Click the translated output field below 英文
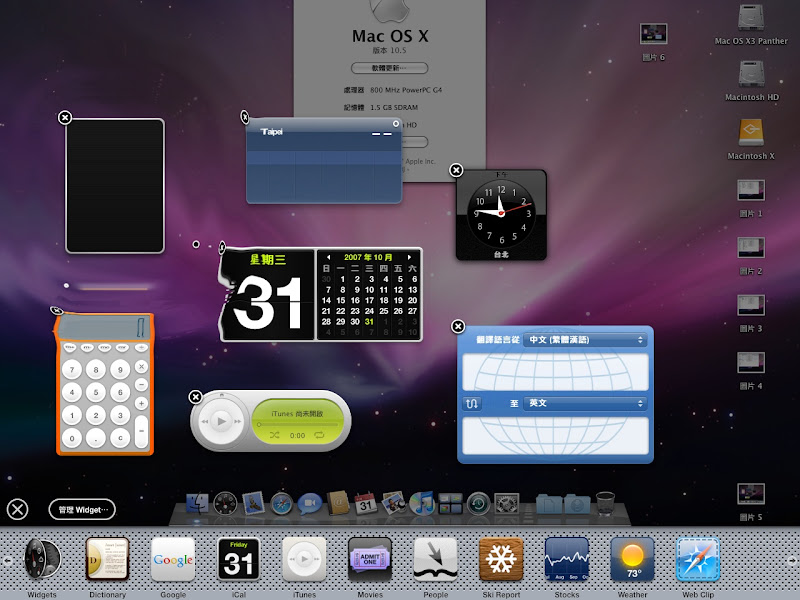800x600 pixels. pyautogui.click(x=555, y=436)
